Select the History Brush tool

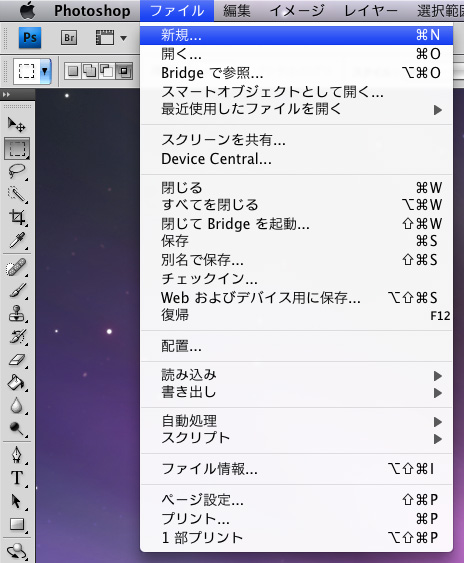(x=17, y=336)
